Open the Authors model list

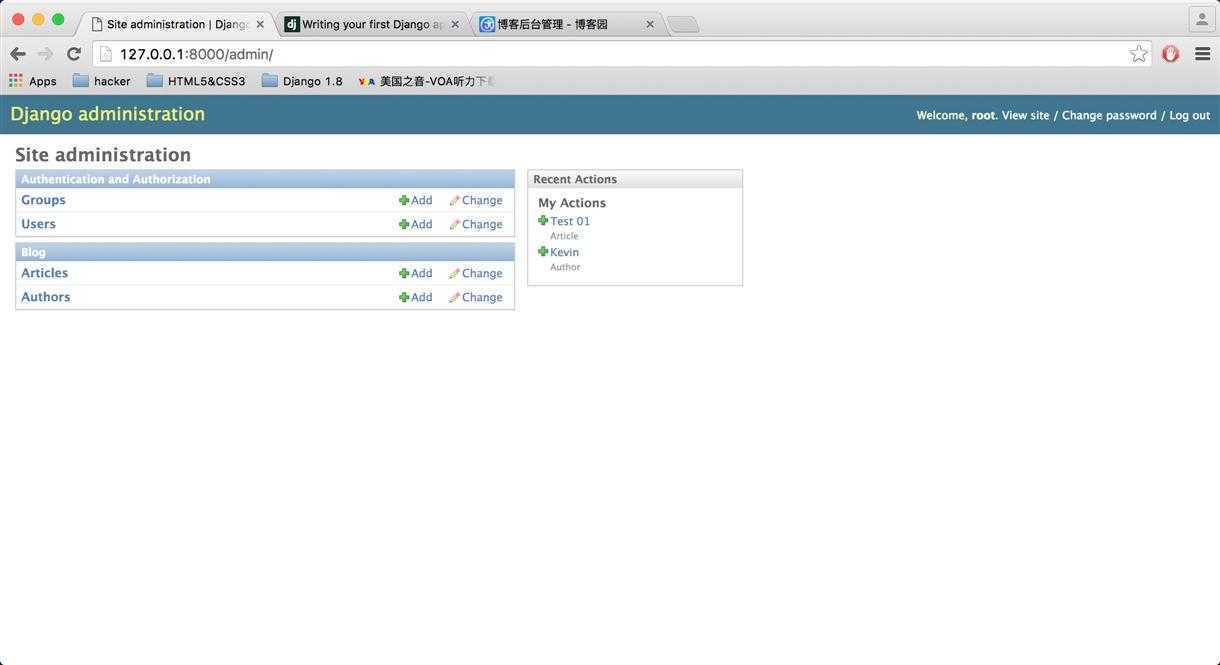point(46,297)
